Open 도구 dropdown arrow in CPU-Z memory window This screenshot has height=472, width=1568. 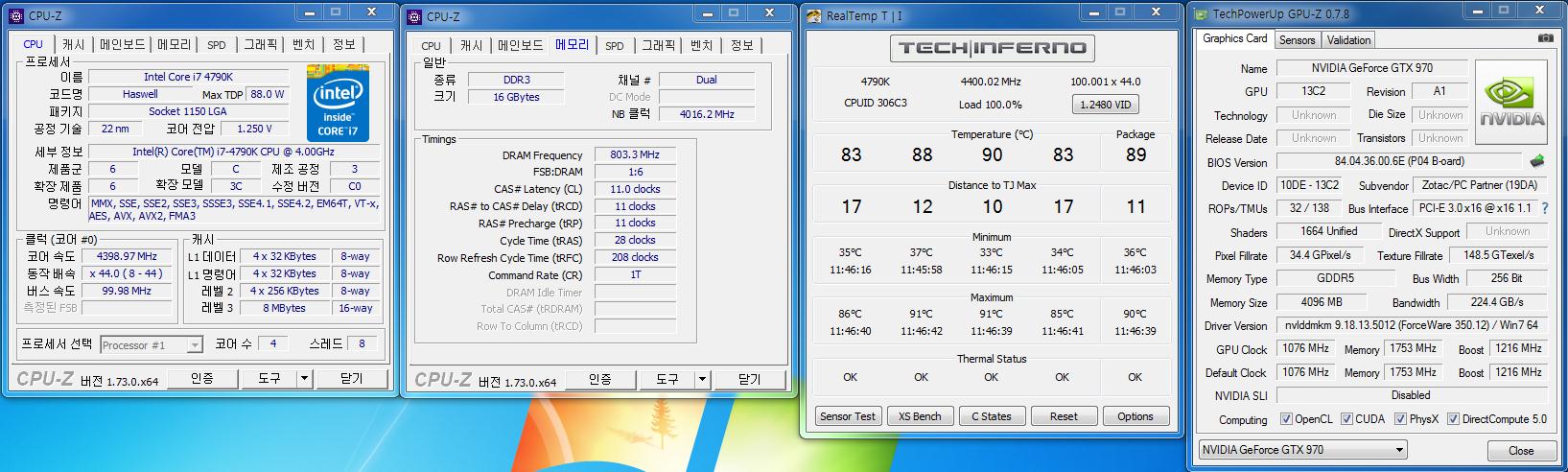tap(702, 379)
